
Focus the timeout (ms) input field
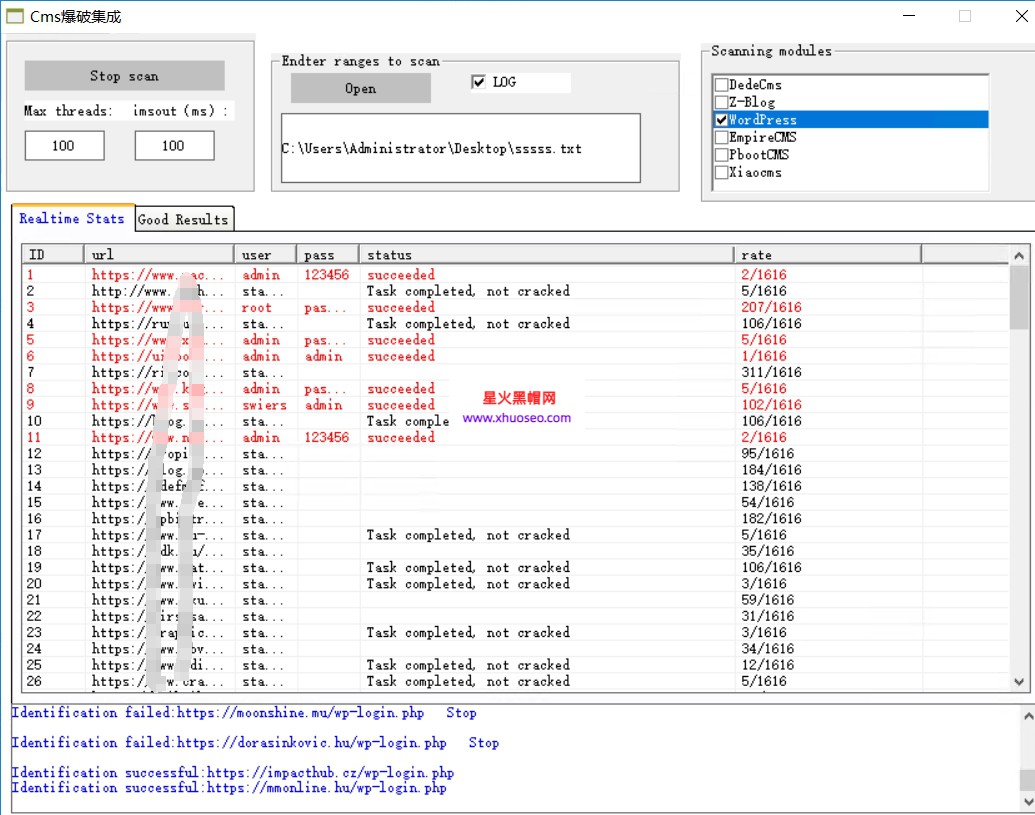click(174, 145)
